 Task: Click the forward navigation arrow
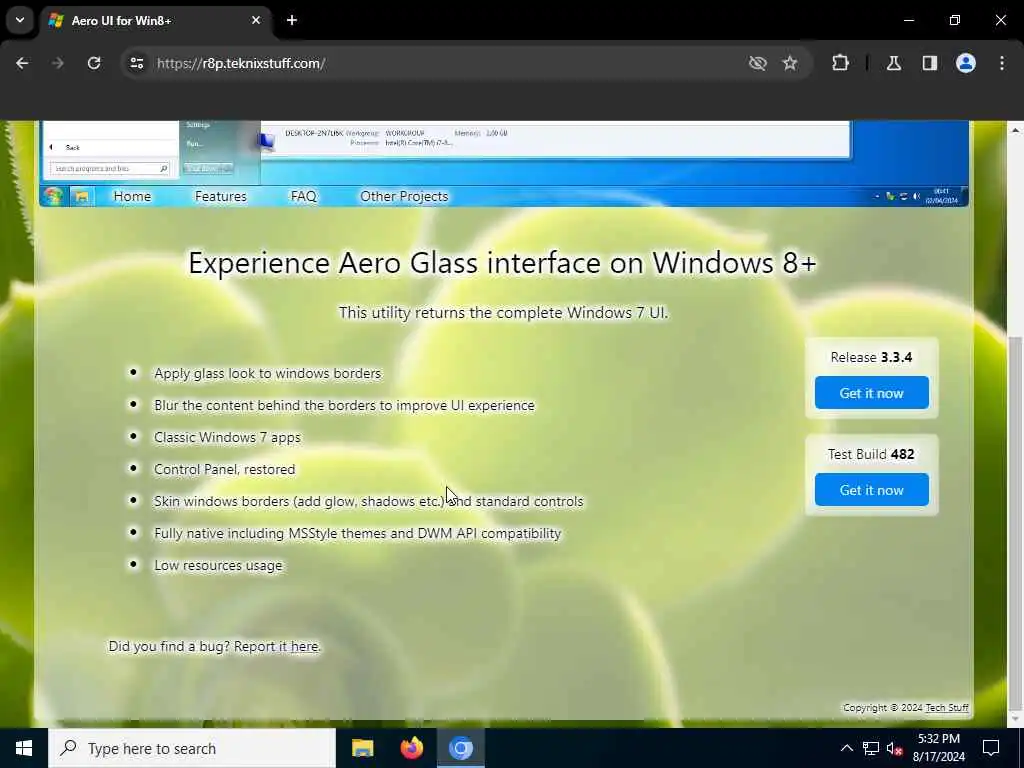[57, 63]
